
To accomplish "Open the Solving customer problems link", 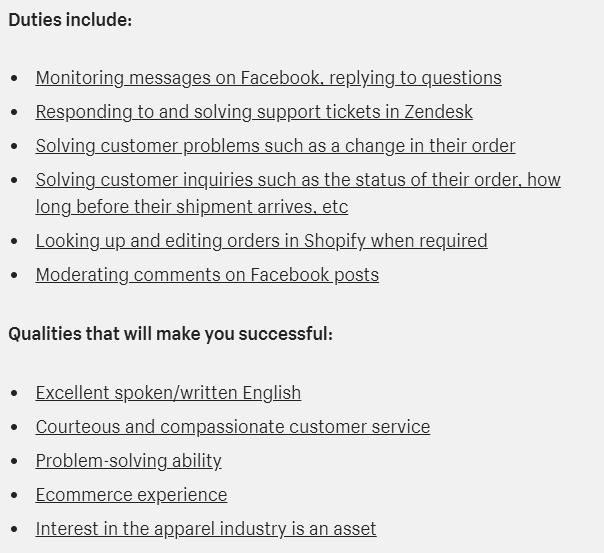I will pyautogui.click(x=275, y=146).
